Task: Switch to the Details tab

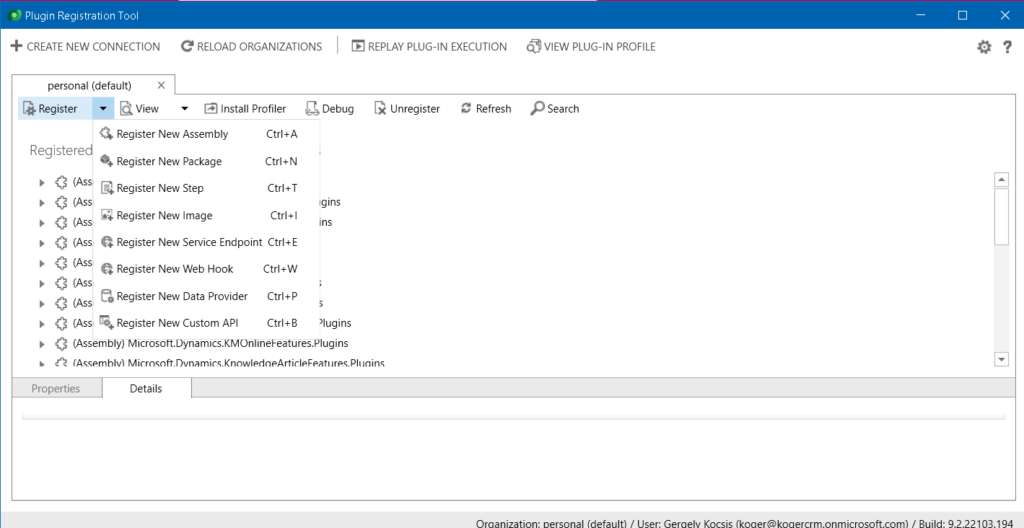Action: tap(146, 388)
